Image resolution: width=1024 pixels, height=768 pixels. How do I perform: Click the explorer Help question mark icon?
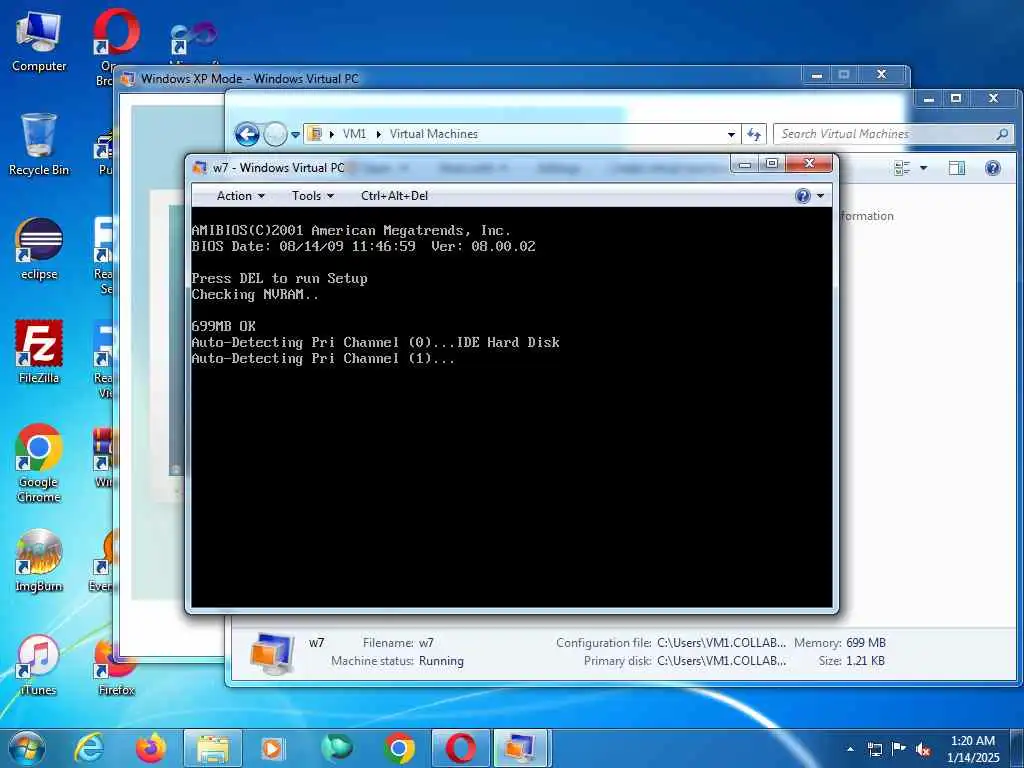pyautogui.click(x=993, y=168)
